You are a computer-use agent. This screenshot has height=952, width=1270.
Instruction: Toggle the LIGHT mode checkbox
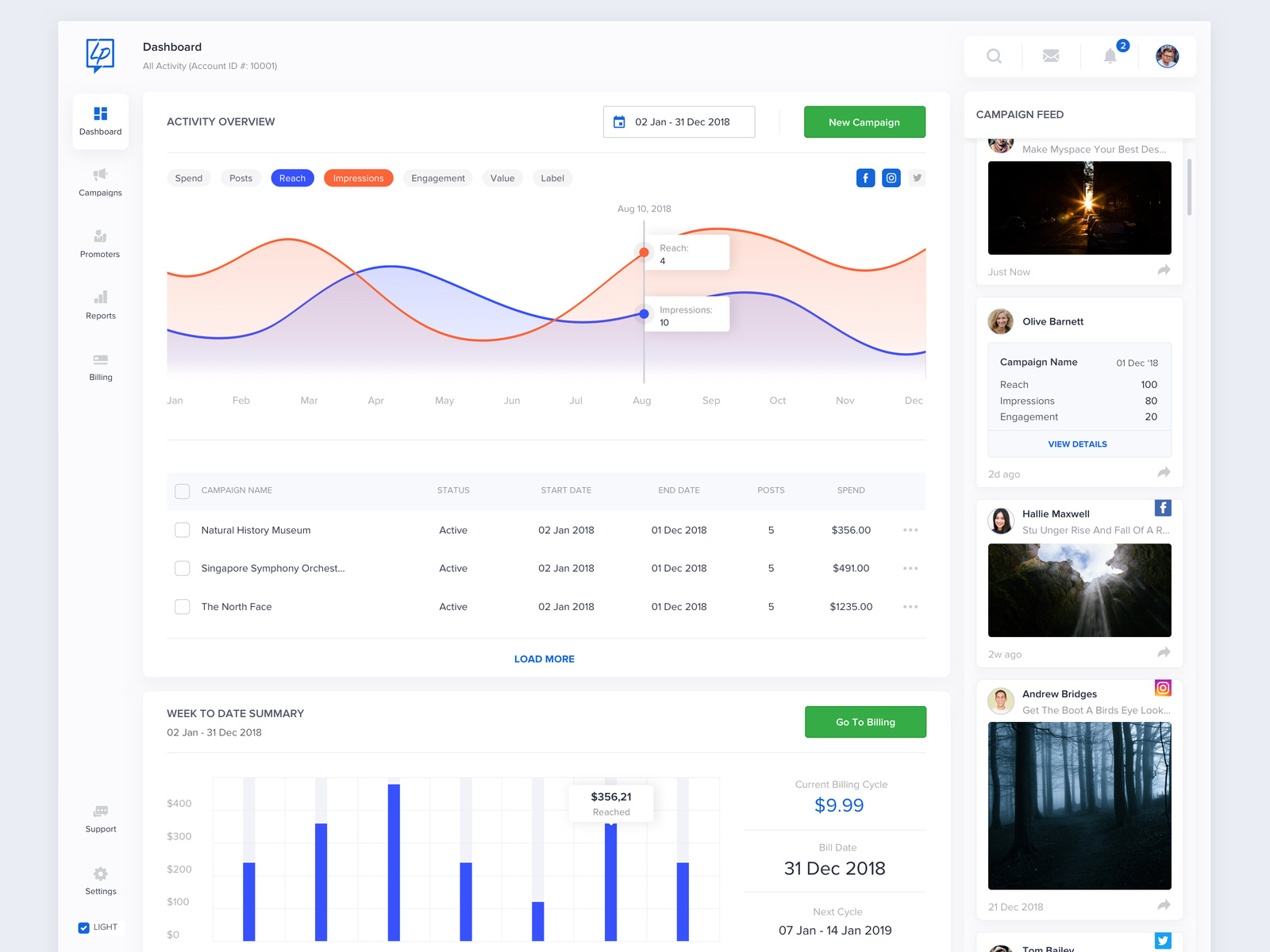tap(83, 927)
